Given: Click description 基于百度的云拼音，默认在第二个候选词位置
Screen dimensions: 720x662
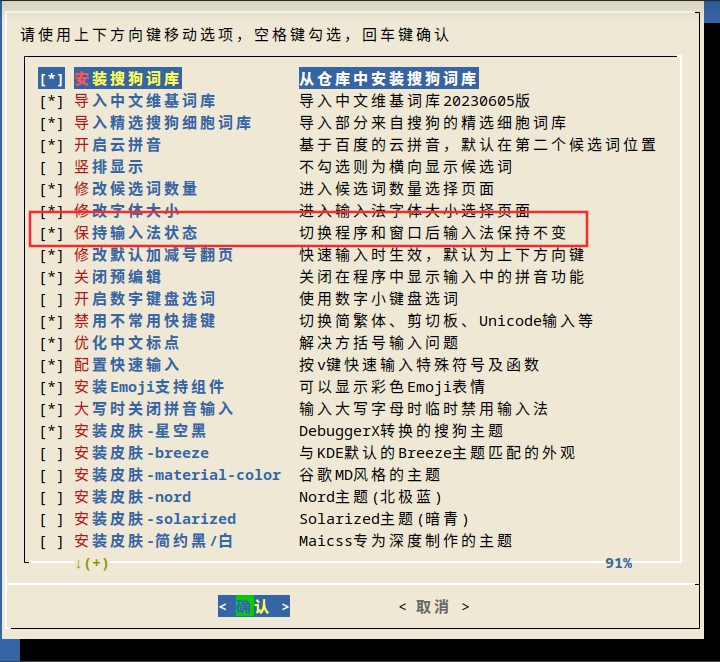Looking at the screenshot, I should 478,145.
